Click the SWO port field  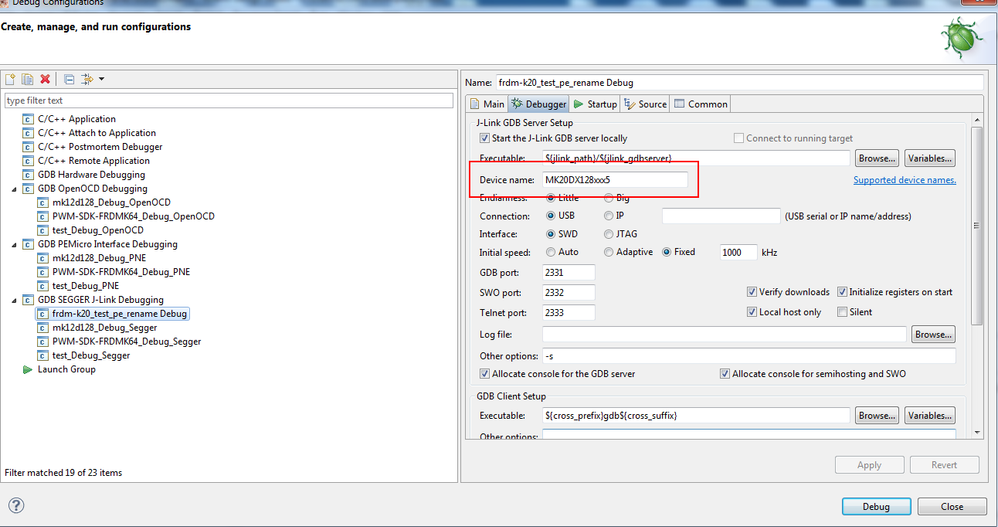coord(568,293)
